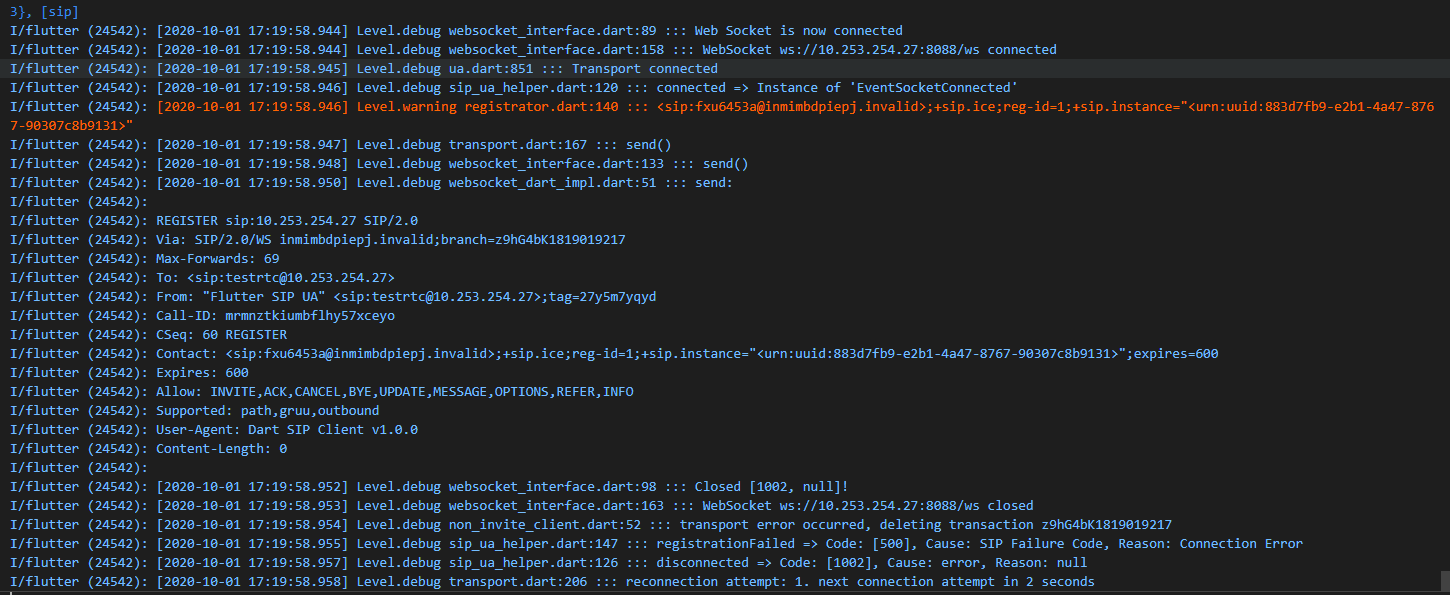
Task: Click the 'CSeq: 60 REGISTER' line
Action: pos(148,334)
